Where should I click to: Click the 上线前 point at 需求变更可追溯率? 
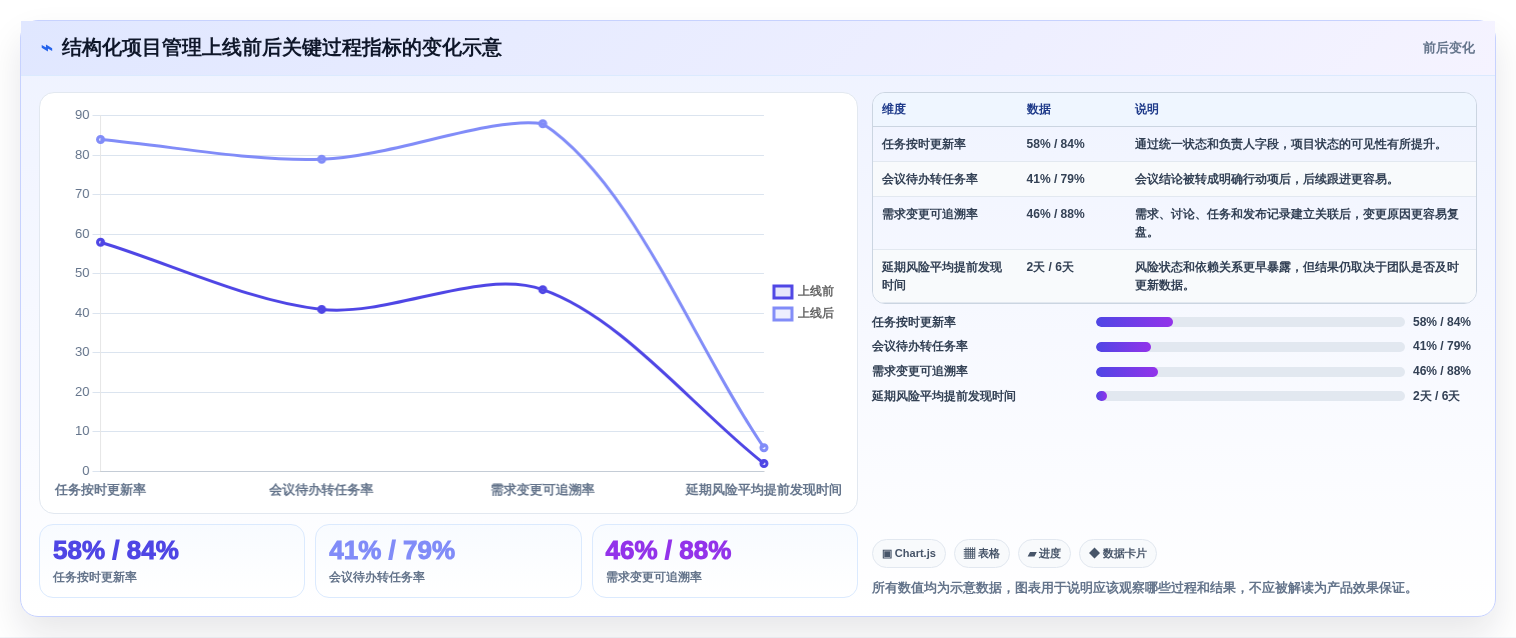click(x=543, y=290)
